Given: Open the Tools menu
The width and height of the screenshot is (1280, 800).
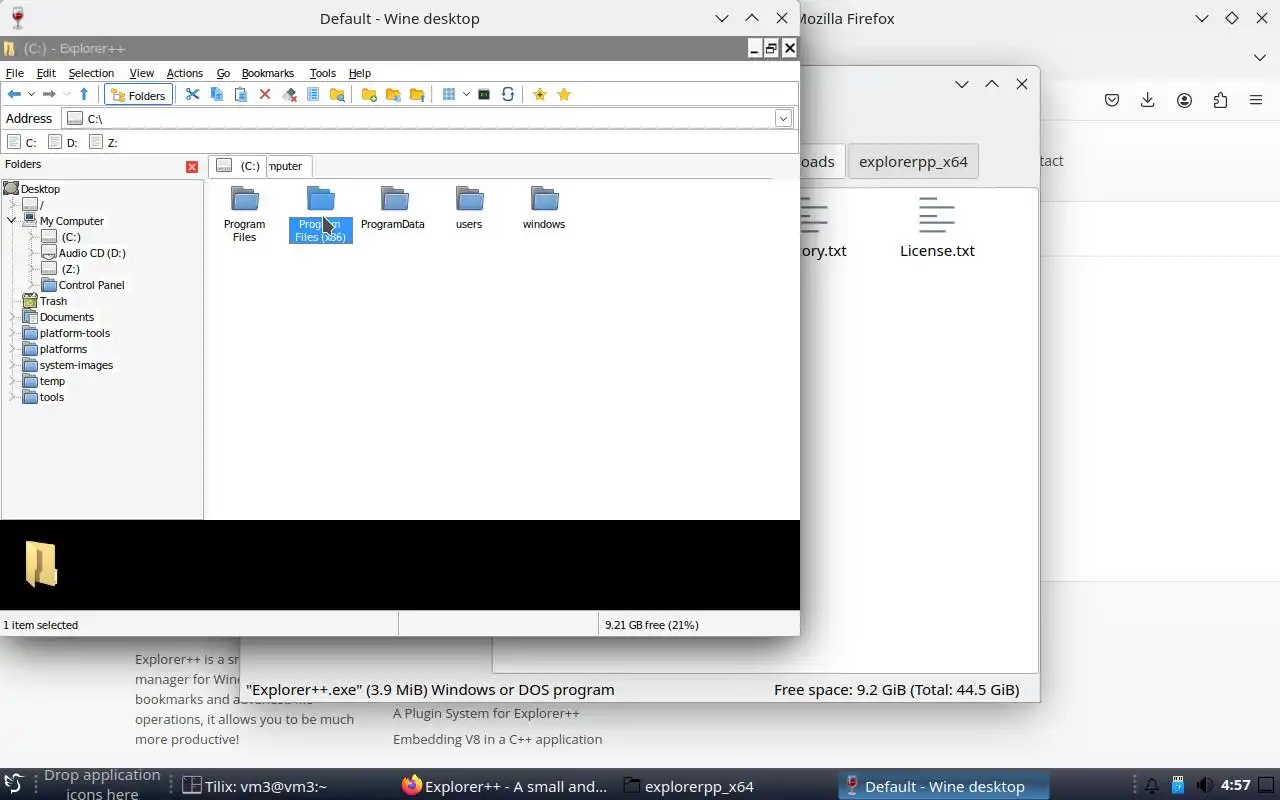Looking at the screenshot, I should (322, 73).
